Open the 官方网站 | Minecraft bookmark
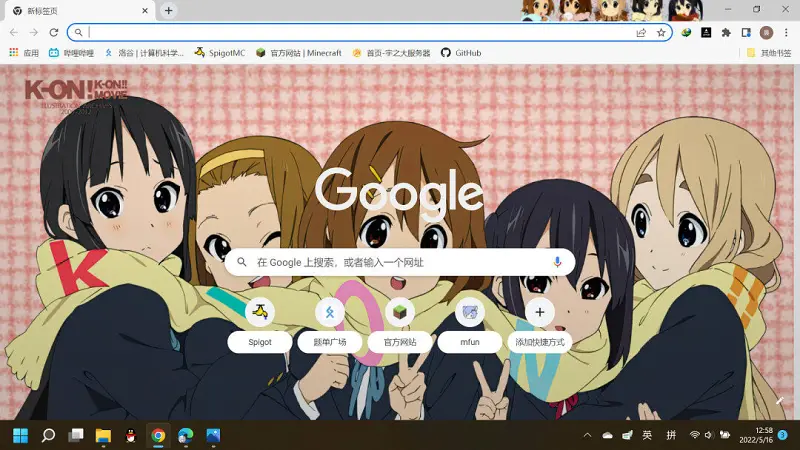The height and width of the screenshot is (450, 800). 298,53
